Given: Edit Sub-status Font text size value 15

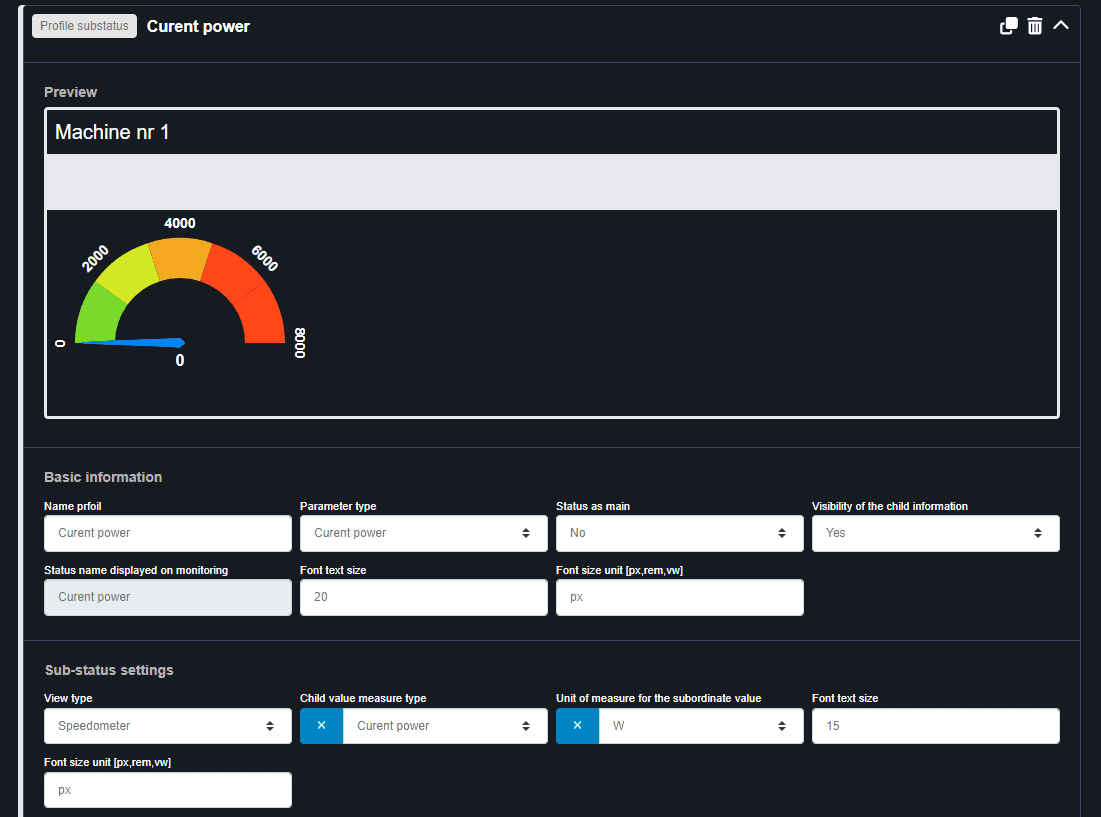Looking at the screenshot, I should click(935, 726).
